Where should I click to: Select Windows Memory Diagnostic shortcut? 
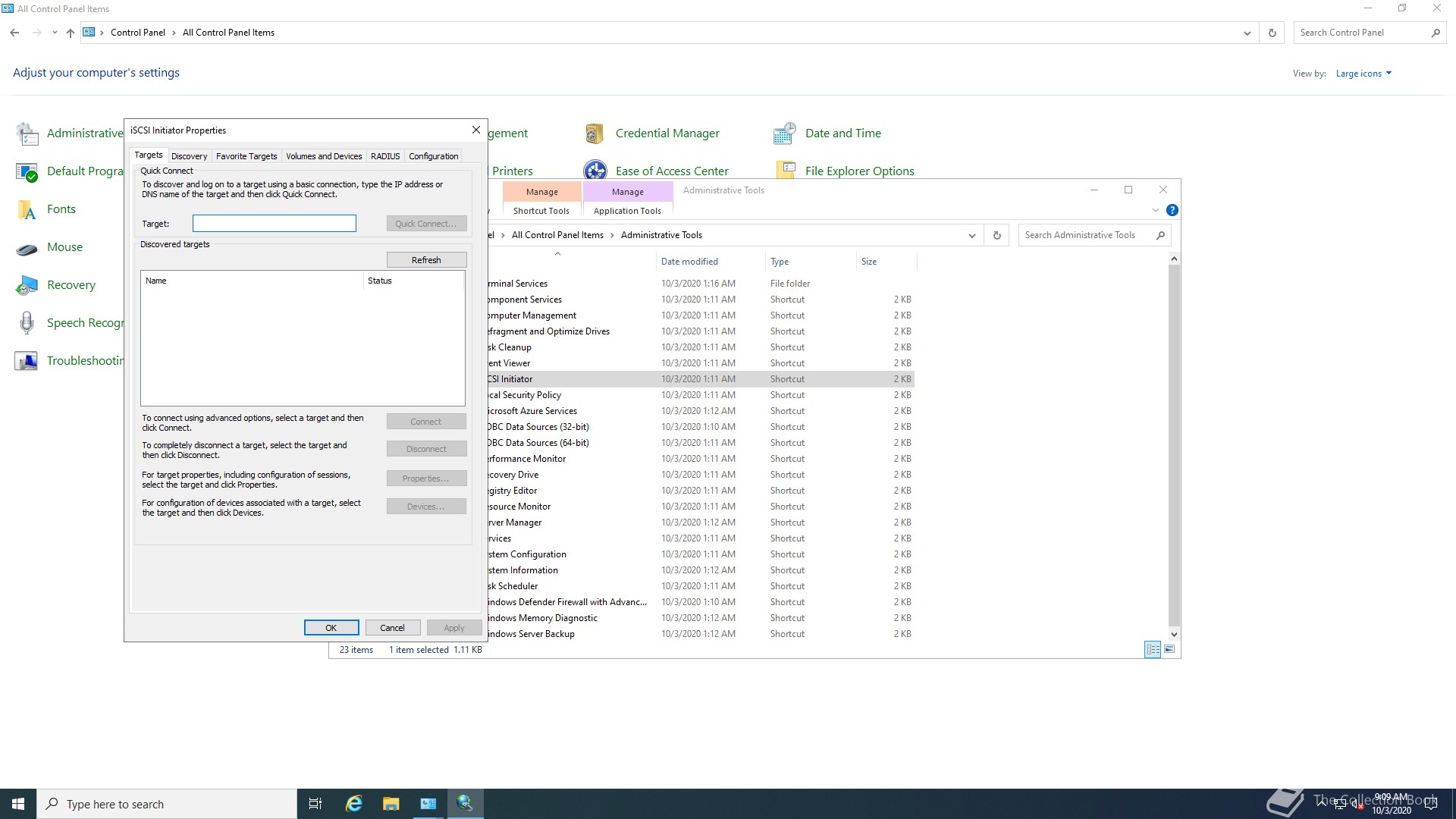pyautogui.click(x=701, y=618)
